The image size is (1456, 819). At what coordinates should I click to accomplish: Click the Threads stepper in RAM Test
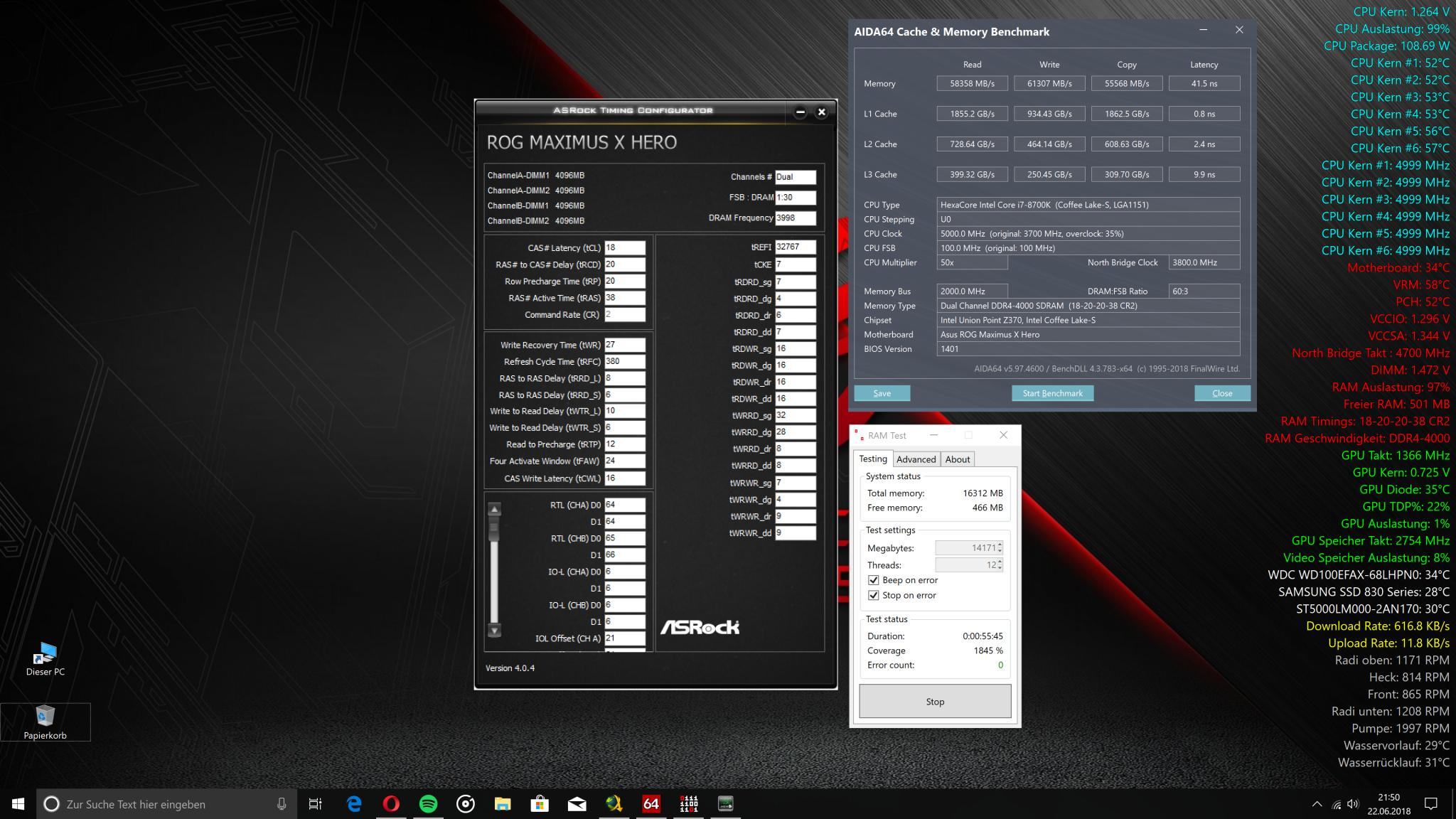1000,564
